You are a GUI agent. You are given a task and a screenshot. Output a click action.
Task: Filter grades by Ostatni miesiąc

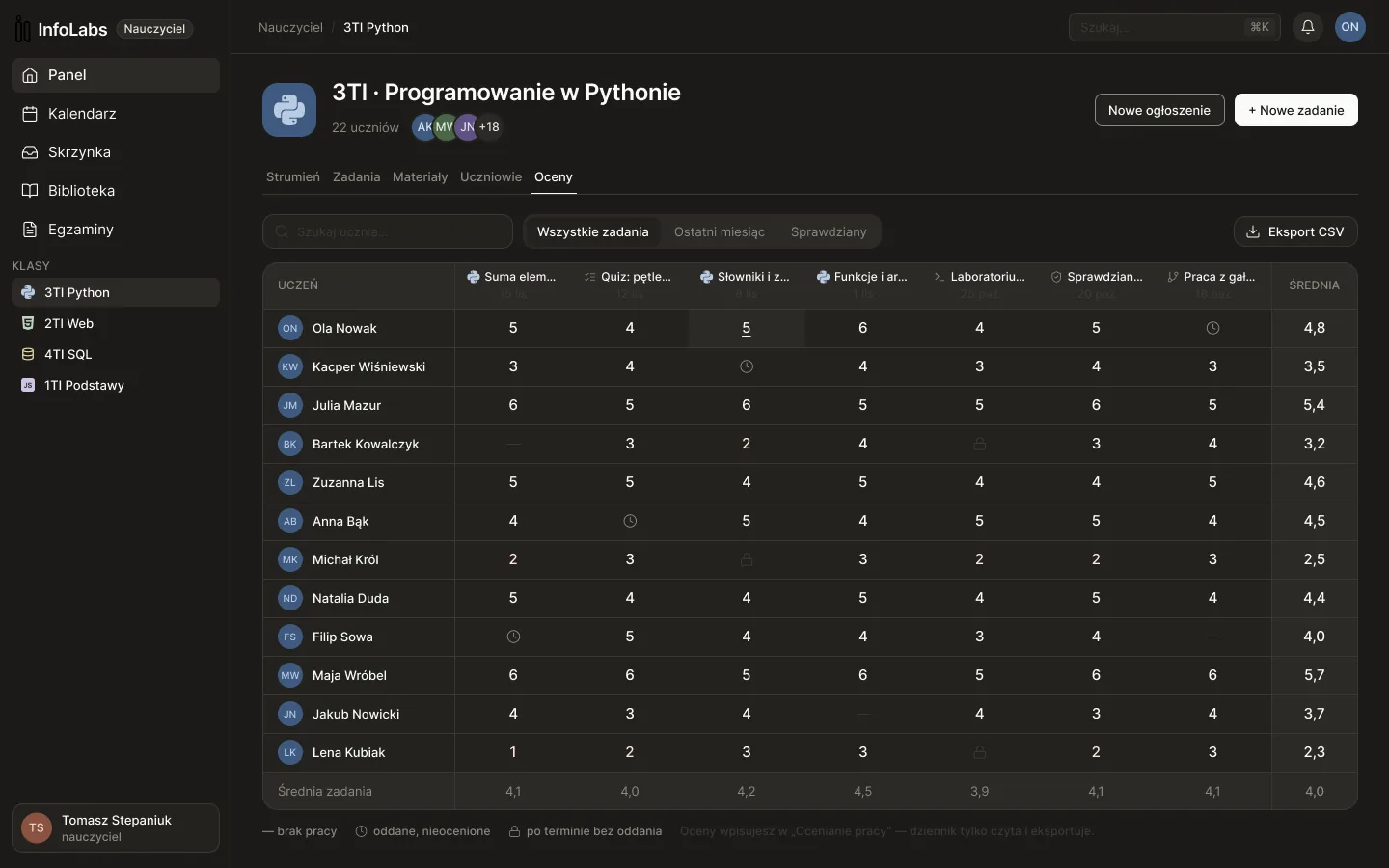pos(720,231)
